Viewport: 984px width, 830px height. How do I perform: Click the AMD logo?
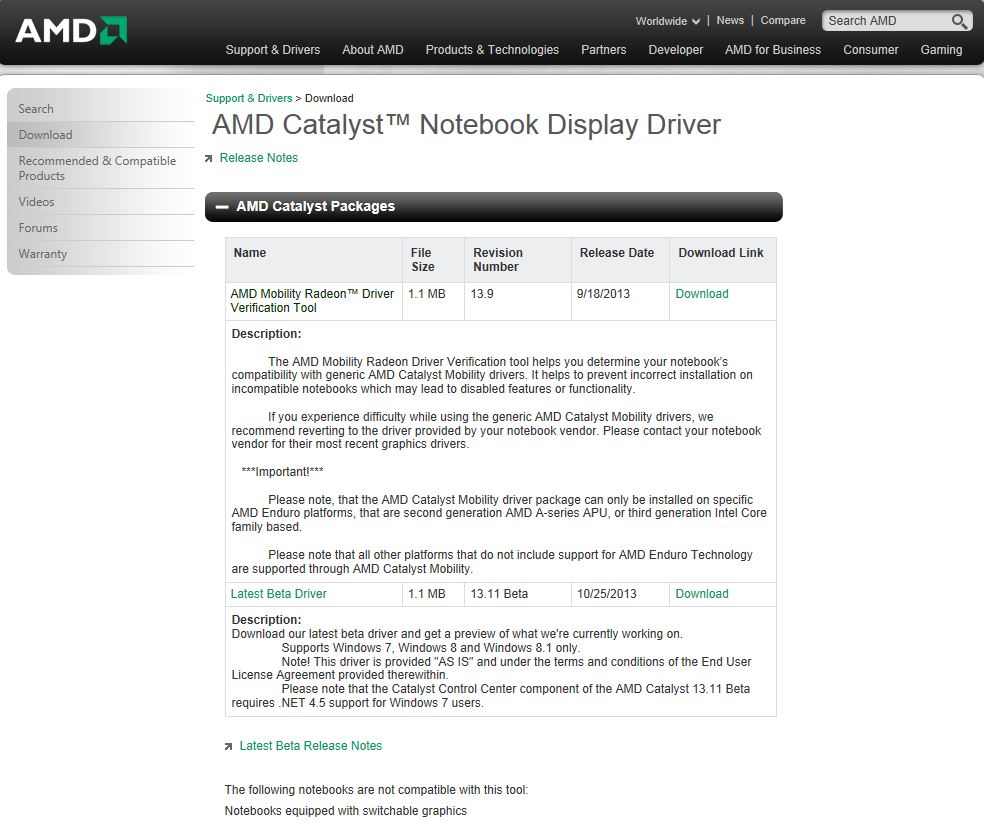71,30
